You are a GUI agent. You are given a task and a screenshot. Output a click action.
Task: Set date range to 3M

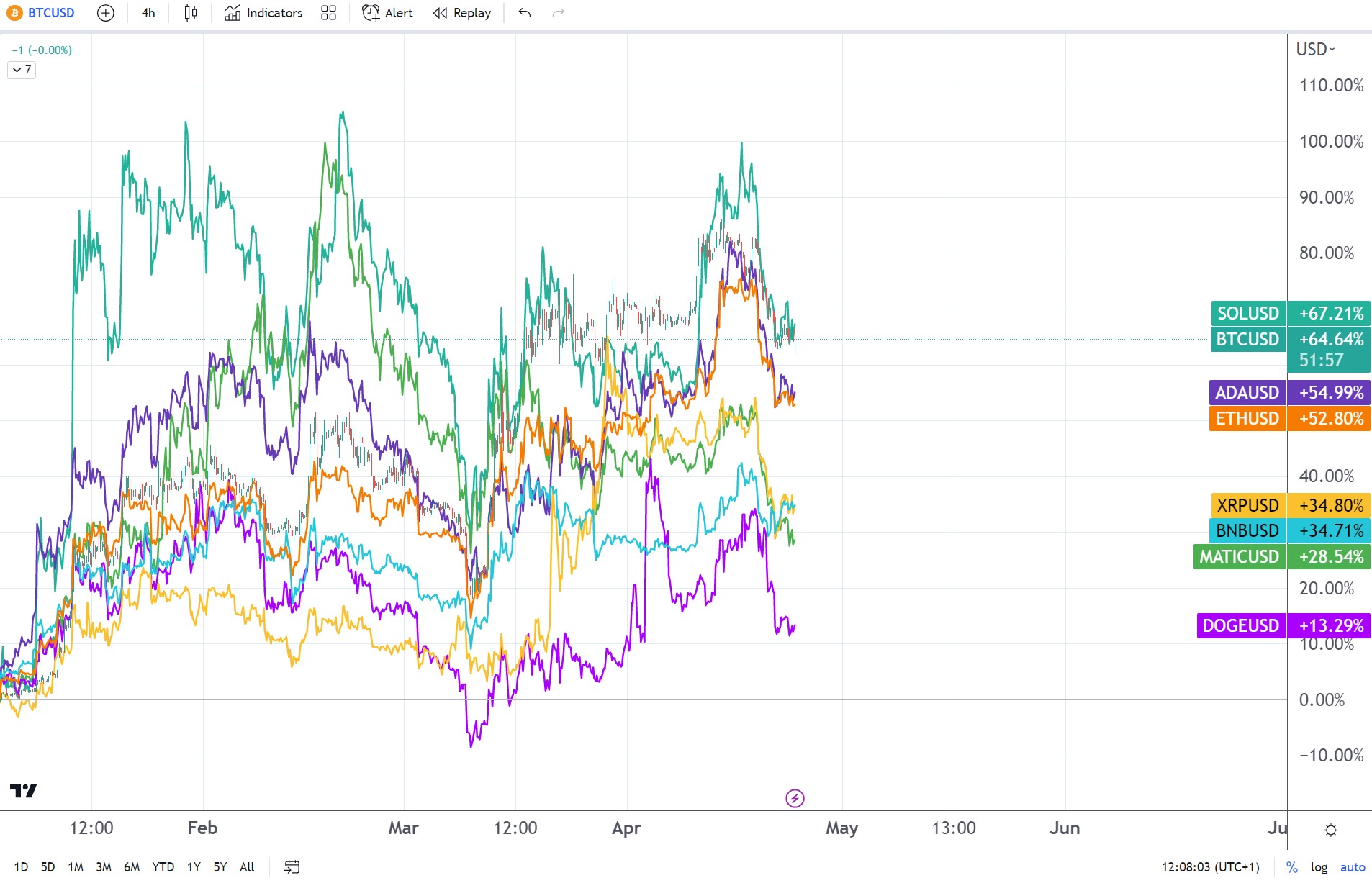click(104, 867)
